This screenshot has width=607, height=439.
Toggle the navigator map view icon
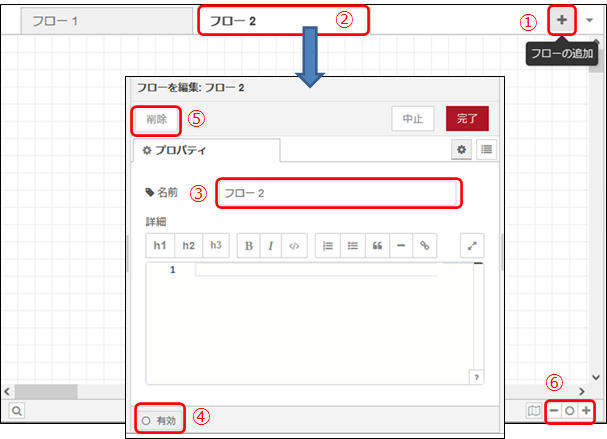536,410
